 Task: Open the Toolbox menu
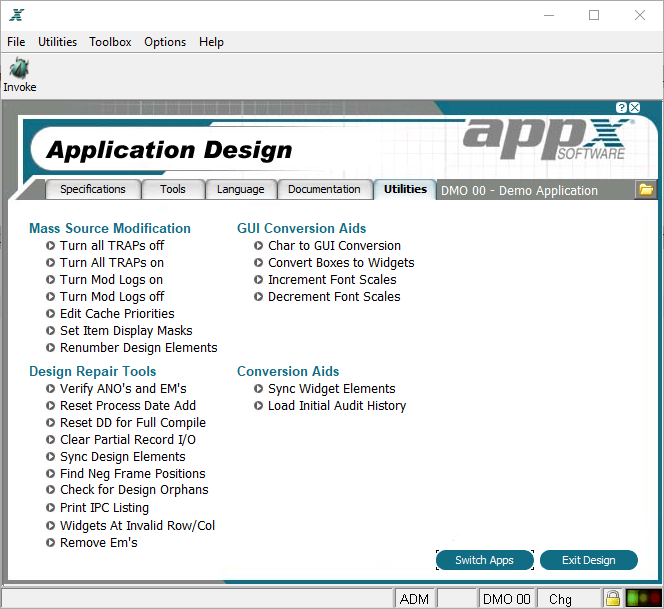[x=110, y=42]
